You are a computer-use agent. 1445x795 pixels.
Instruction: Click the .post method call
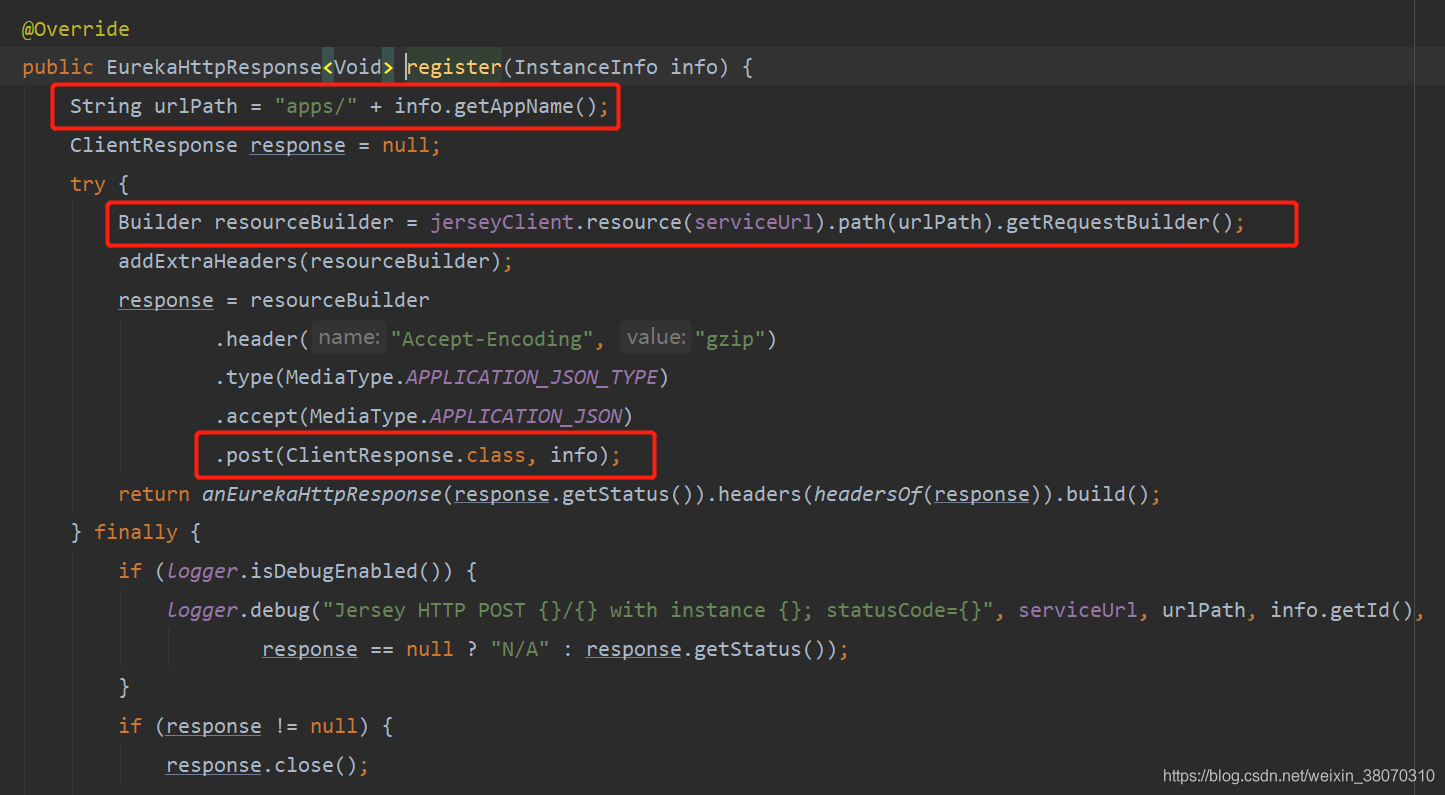click(244, 455)
